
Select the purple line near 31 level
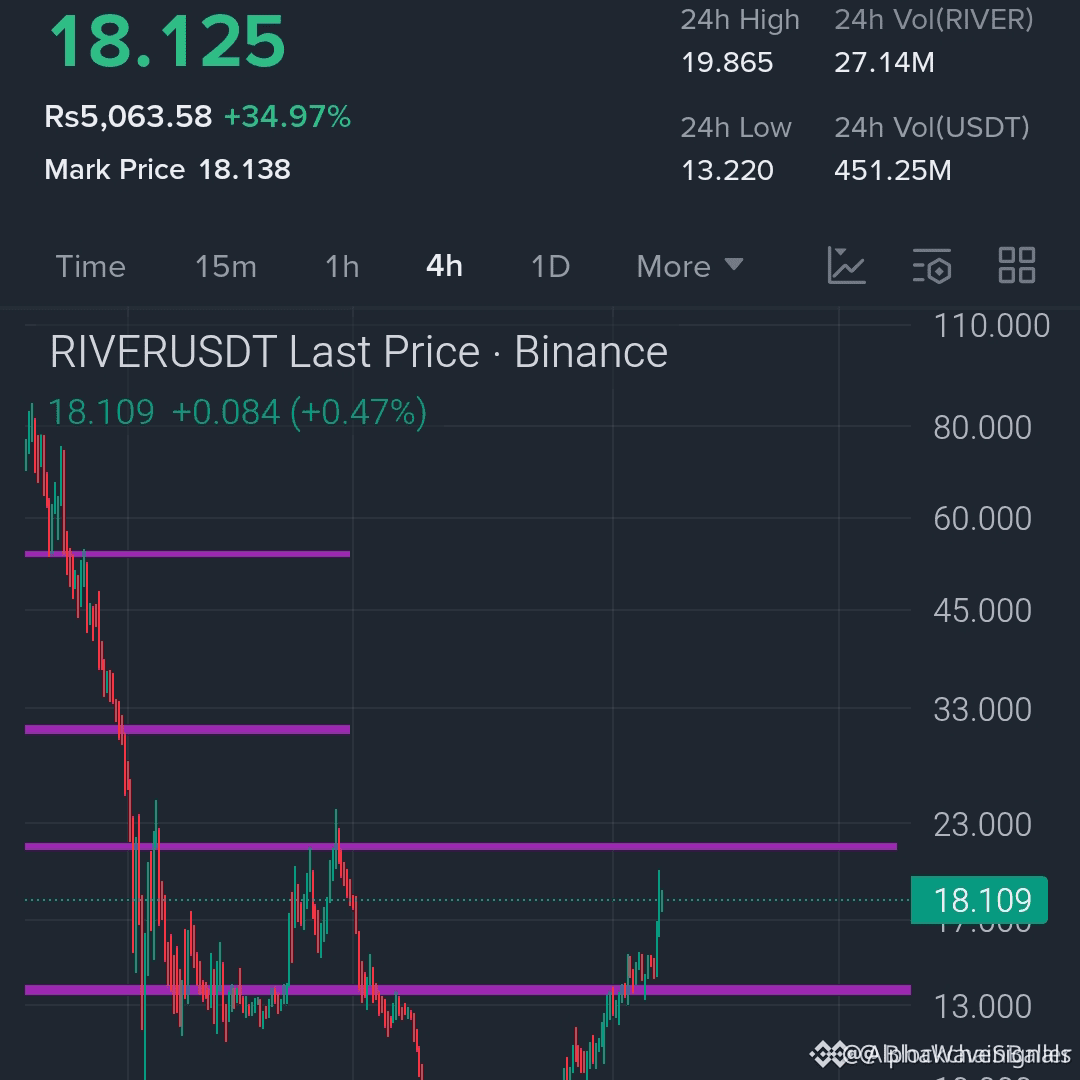[187, 729]
